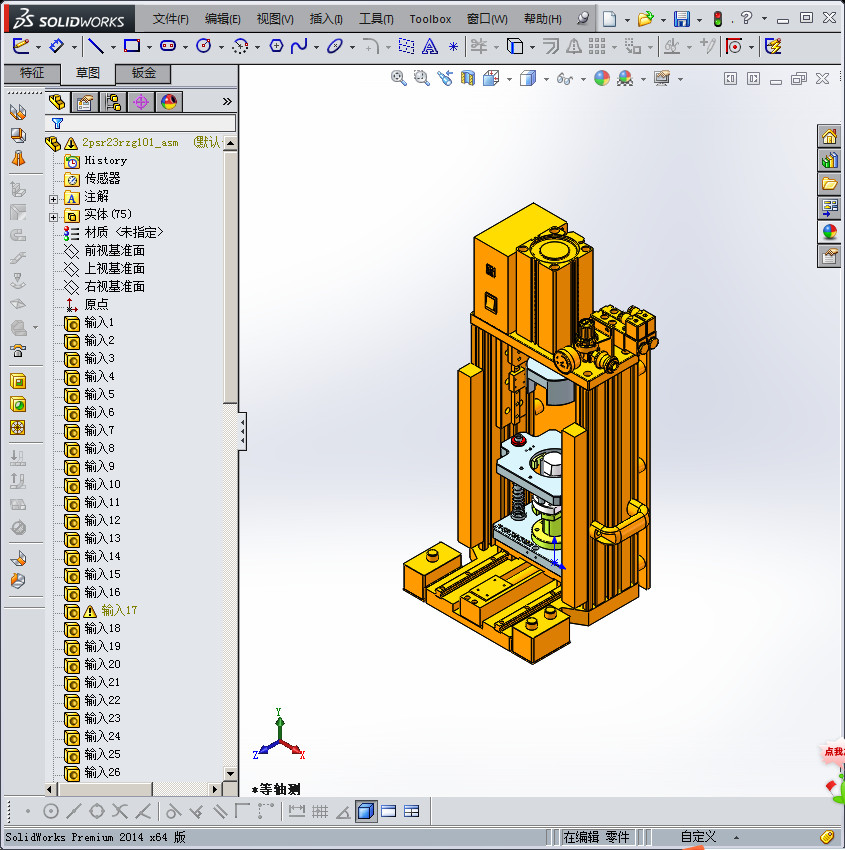
Task: Click Rebuild traffic light icon
Action: click(718, 19)
